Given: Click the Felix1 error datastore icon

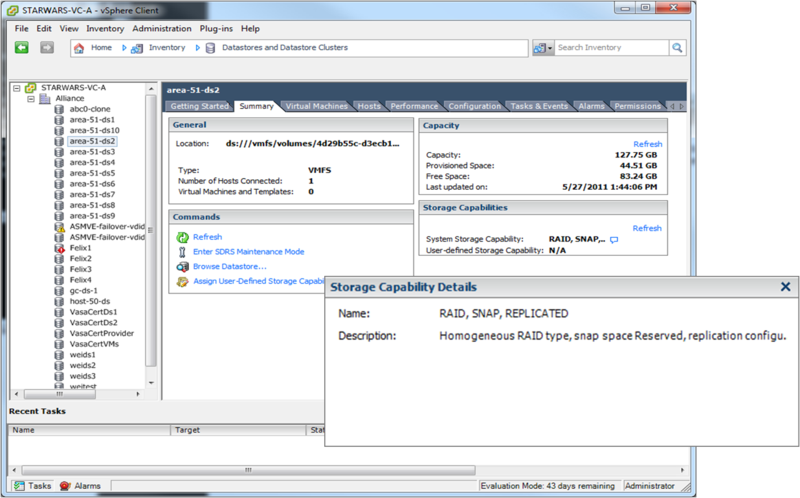Looking at the screenshot, I should 59,248.
